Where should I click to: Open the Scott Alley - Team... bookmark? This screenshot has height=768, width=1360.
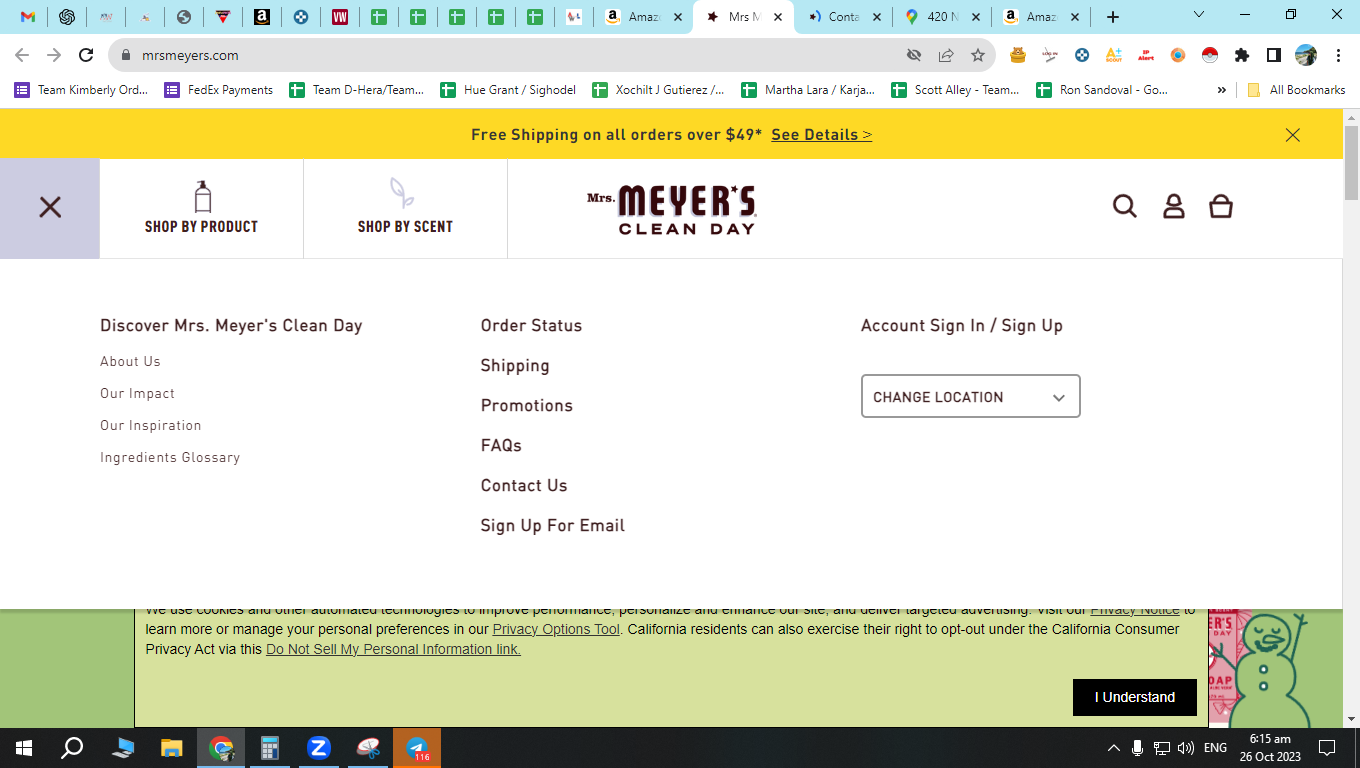tap(955, 90)
